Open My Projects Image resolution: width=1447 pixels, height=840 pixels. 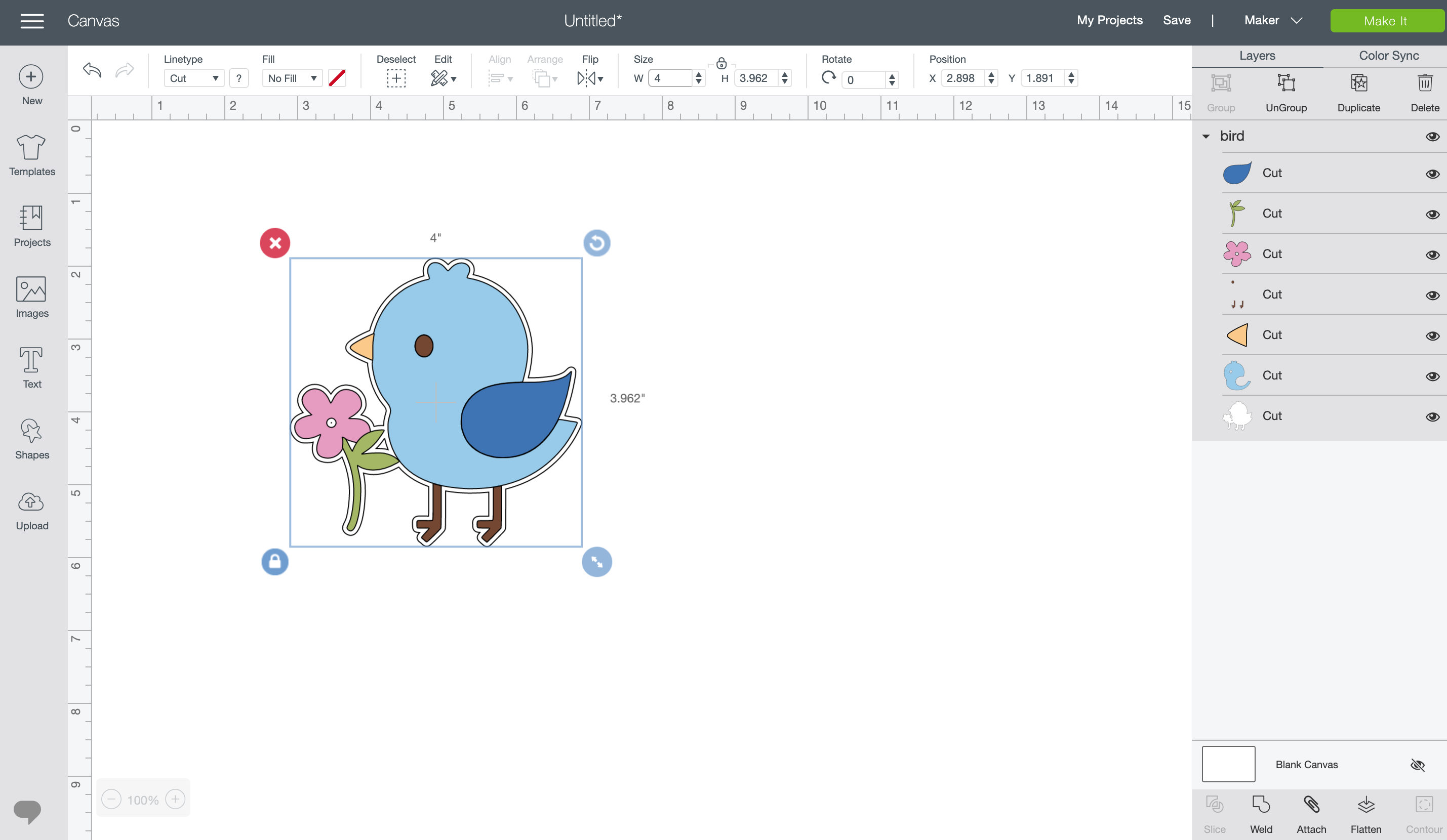1109,20
